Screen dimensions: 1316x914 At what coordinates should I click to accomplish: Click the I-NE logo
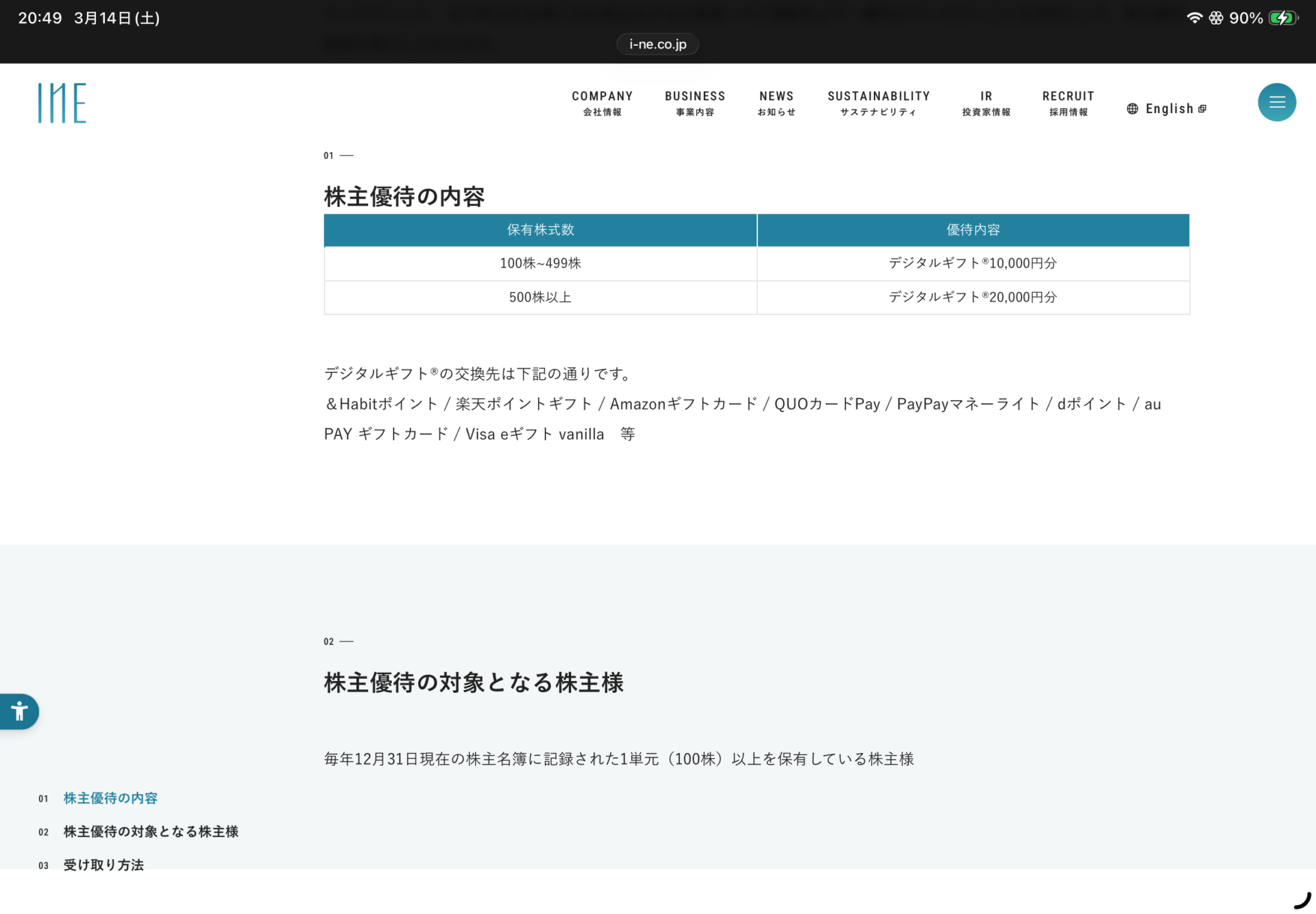[62, 103]
